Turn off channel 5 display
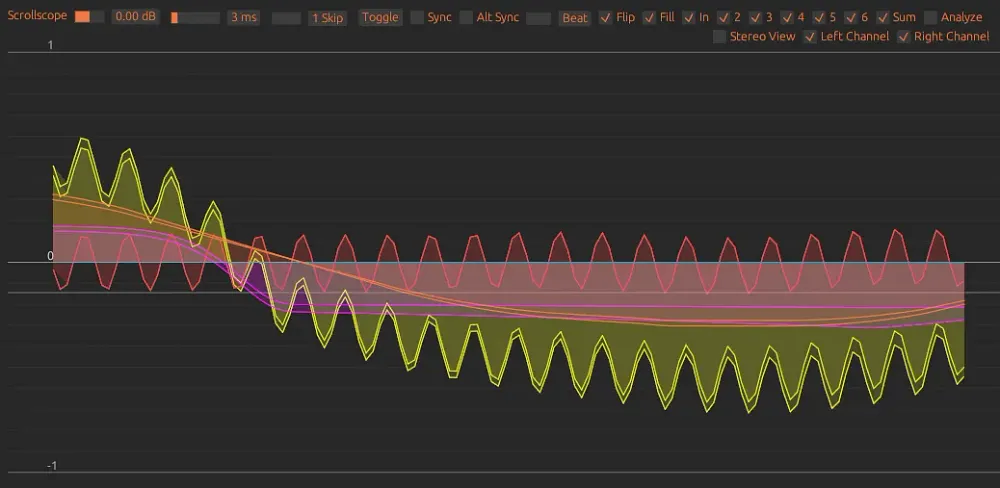 (x=820, y=18)
